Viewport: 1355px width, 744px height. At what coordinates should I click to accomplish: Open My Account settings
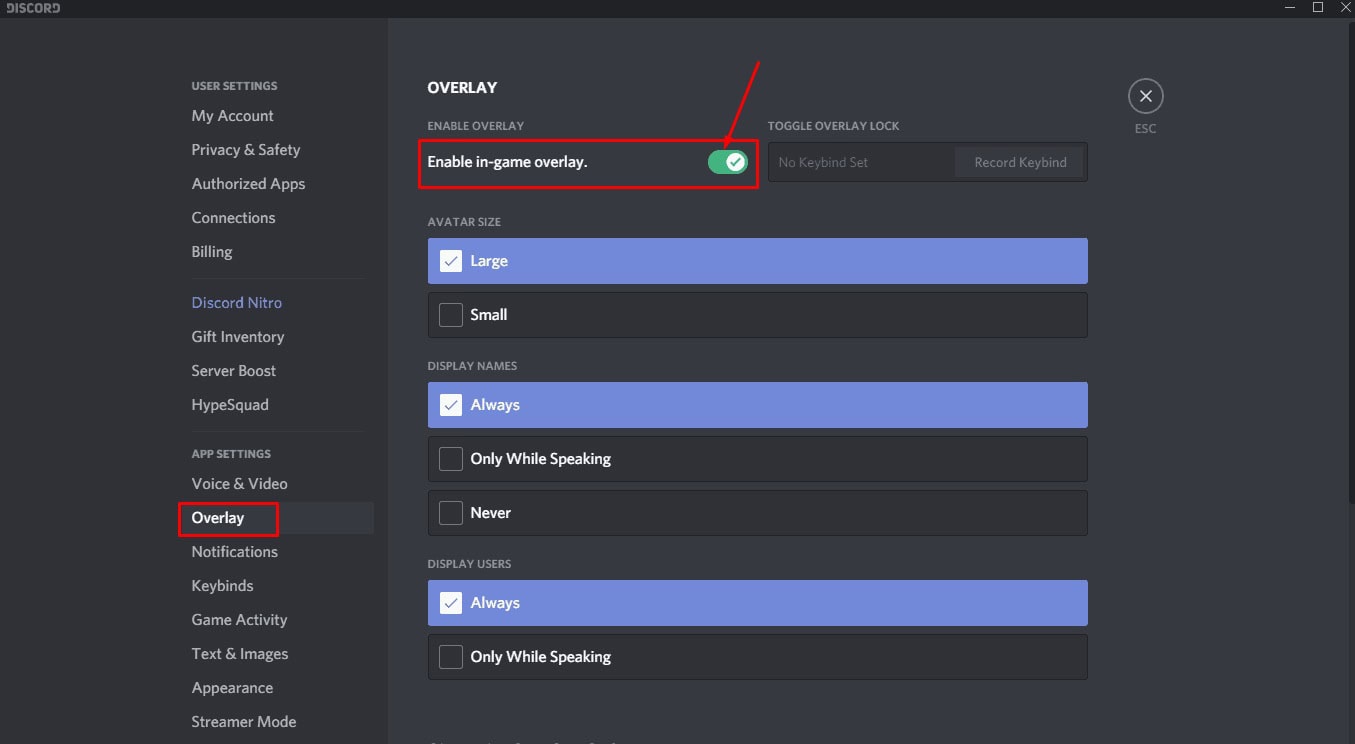(x=232, y=116)
